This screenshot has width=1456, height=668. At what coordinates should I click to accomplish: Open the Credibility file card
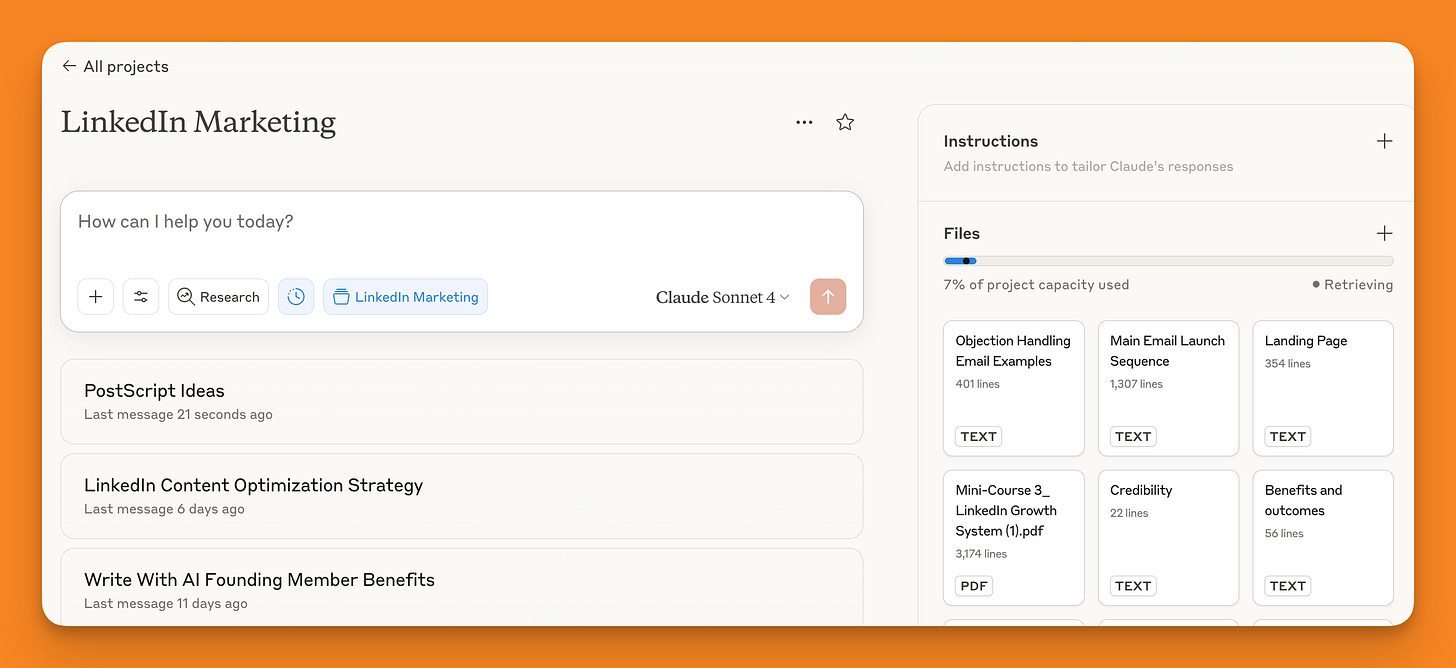[x=1168, y=538]
